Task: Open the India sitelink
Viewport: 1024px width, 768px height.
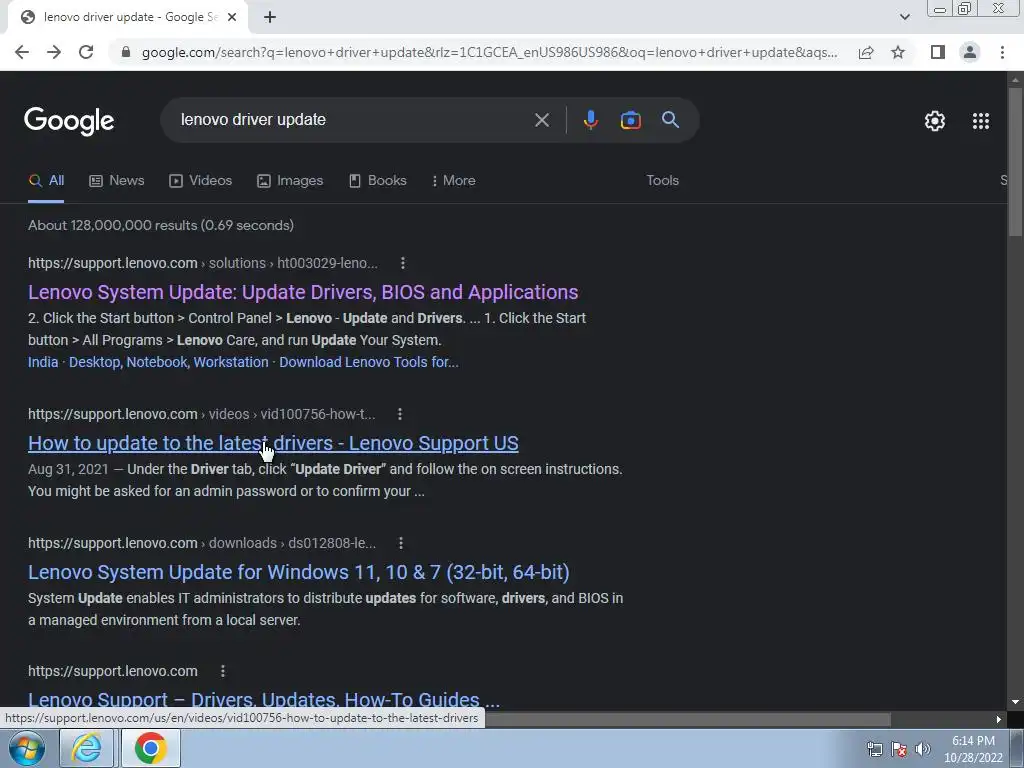Action: (43, 362)
